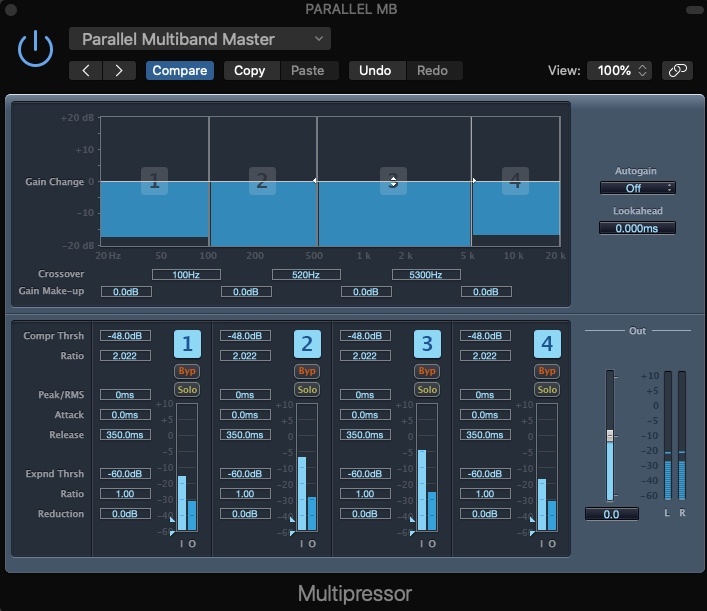Click the 5300Hz crossover field
707x611 pixels.
click(426, 275)
